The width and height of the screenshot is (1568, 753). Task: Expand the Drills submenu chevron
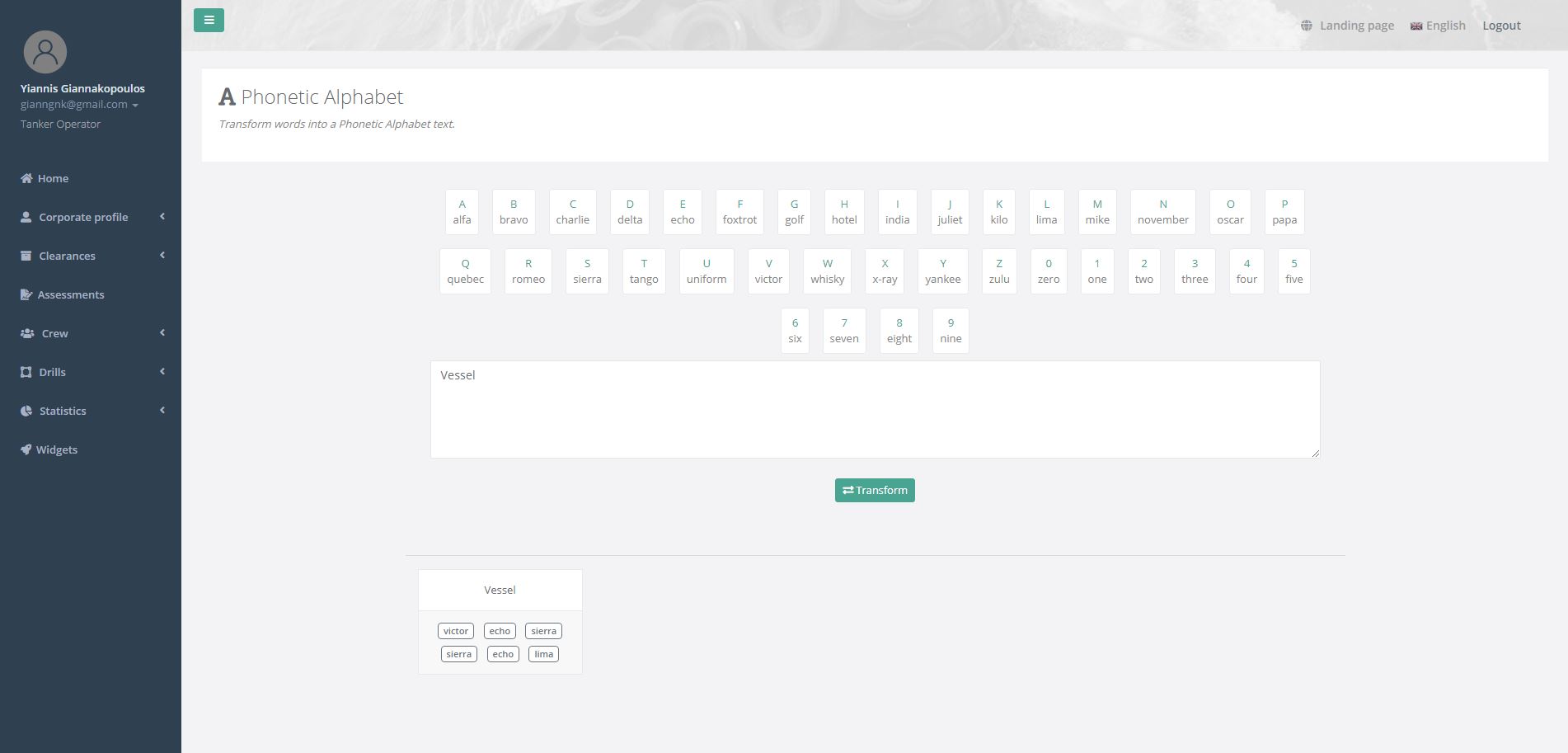pyautogui.click(x=162, y=371)
